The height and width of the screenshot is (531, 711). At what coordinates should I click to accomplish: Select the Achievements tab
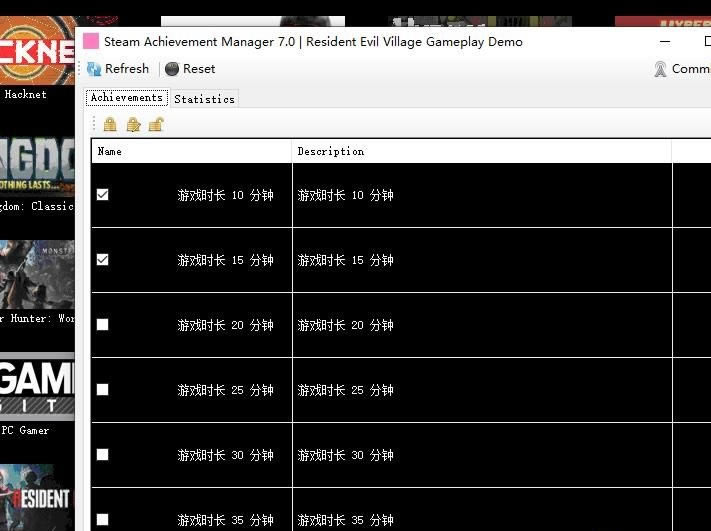point(127,97)
